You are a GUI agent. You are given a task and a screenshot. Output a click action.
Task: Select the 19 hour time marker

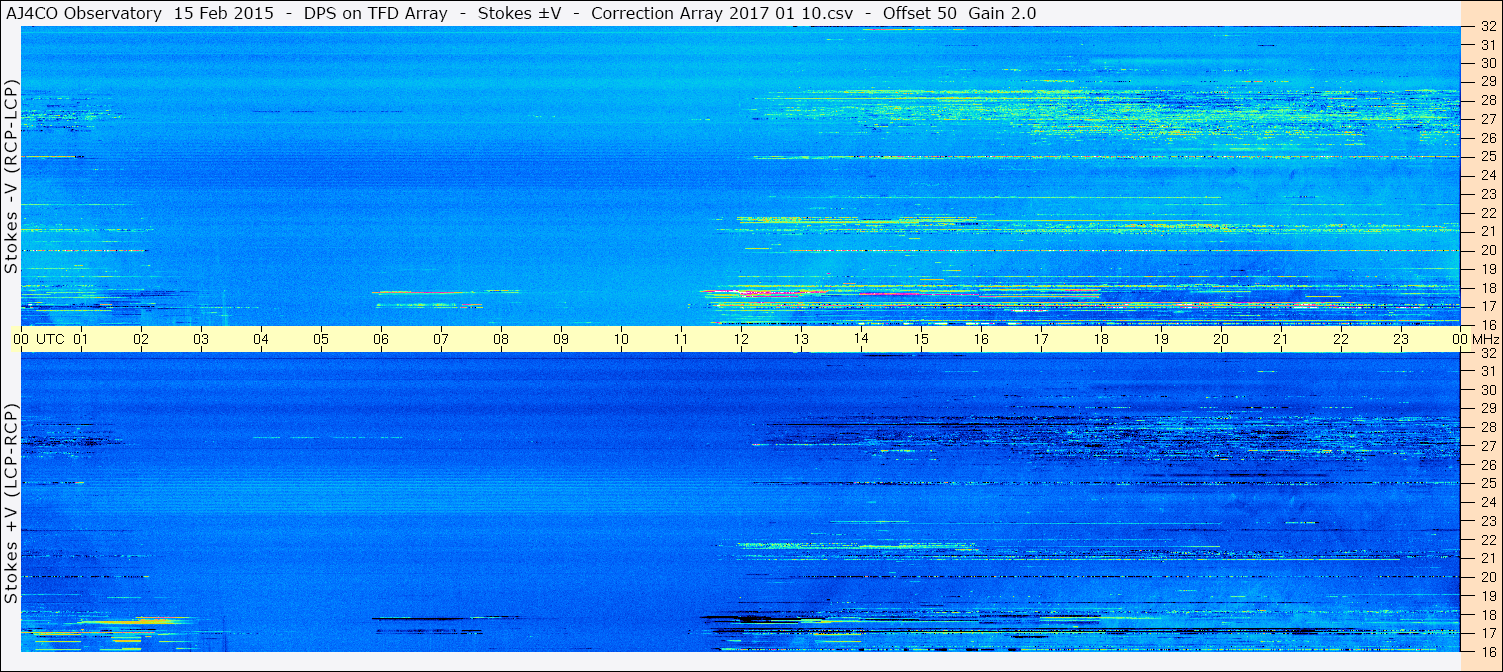coord(1161,339)
